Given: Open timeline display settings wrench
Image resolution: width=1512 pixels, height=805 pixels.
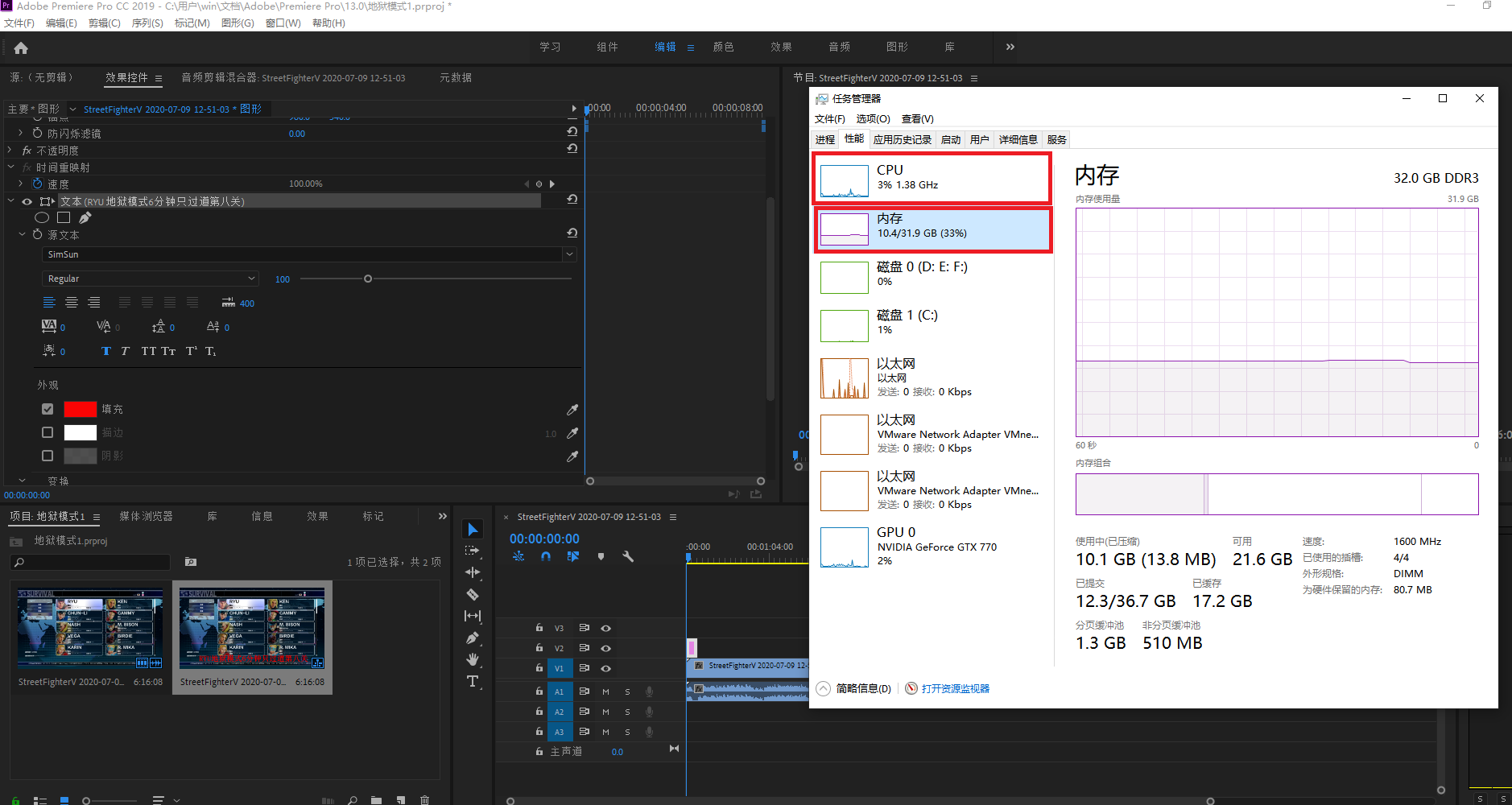Looking at the screenshot, I should (x=628, y=556).
